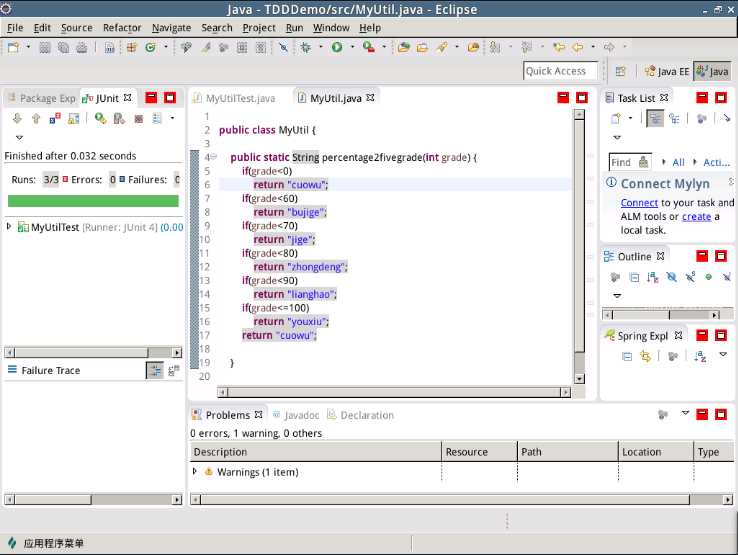Open Problems view menu triangle

[685, 413]
